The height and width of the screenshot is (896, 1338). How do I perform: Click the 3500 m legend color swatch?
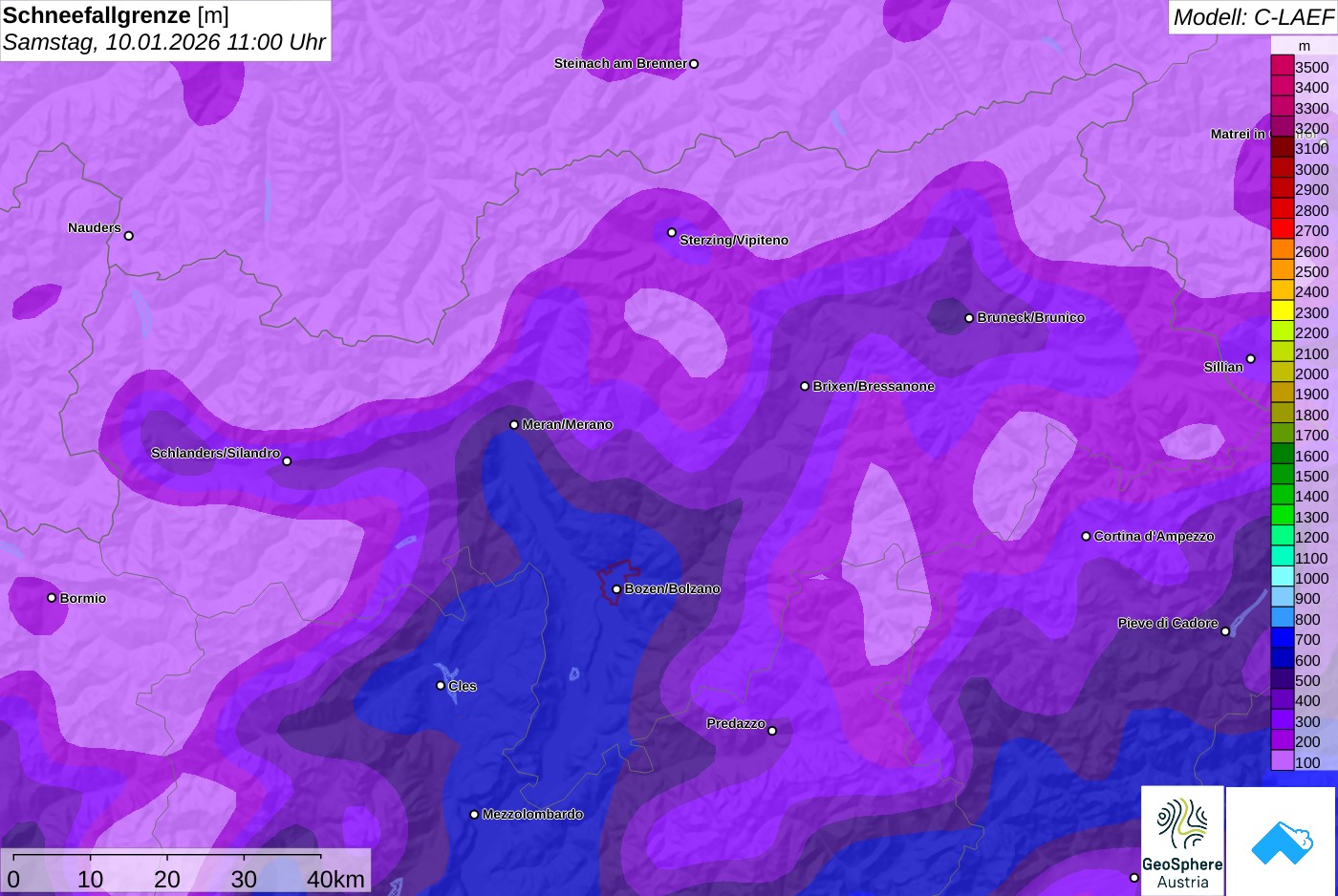coord(1282,66)
